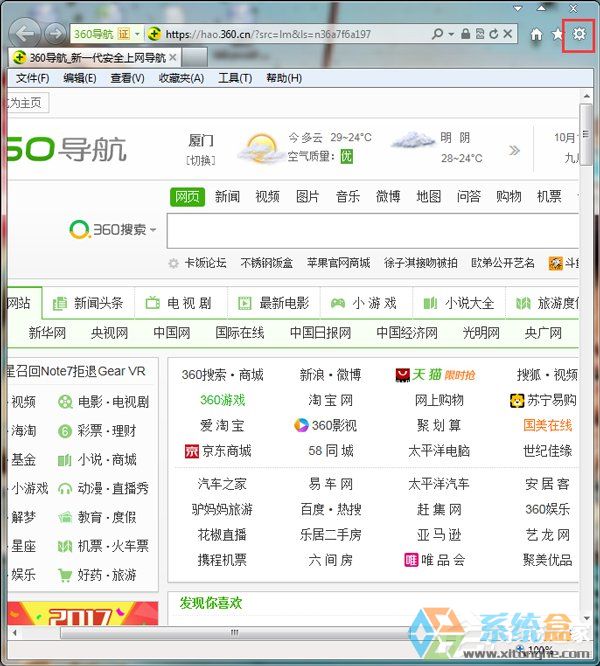The width and height of the screenshot is (600, 666).
Task: Open the 工具(T) menu
Action: click(x=235, y=78)
